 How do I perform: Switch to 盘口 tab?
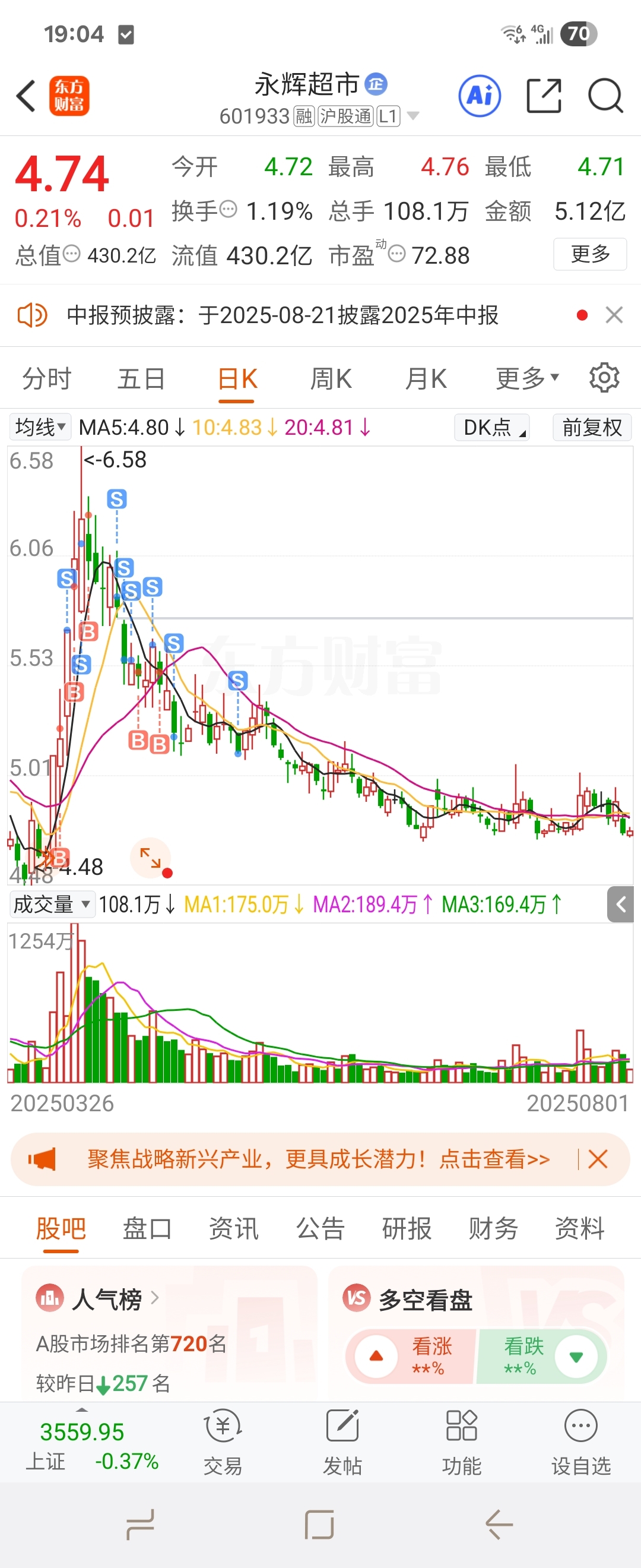(x=147, y=1228)
